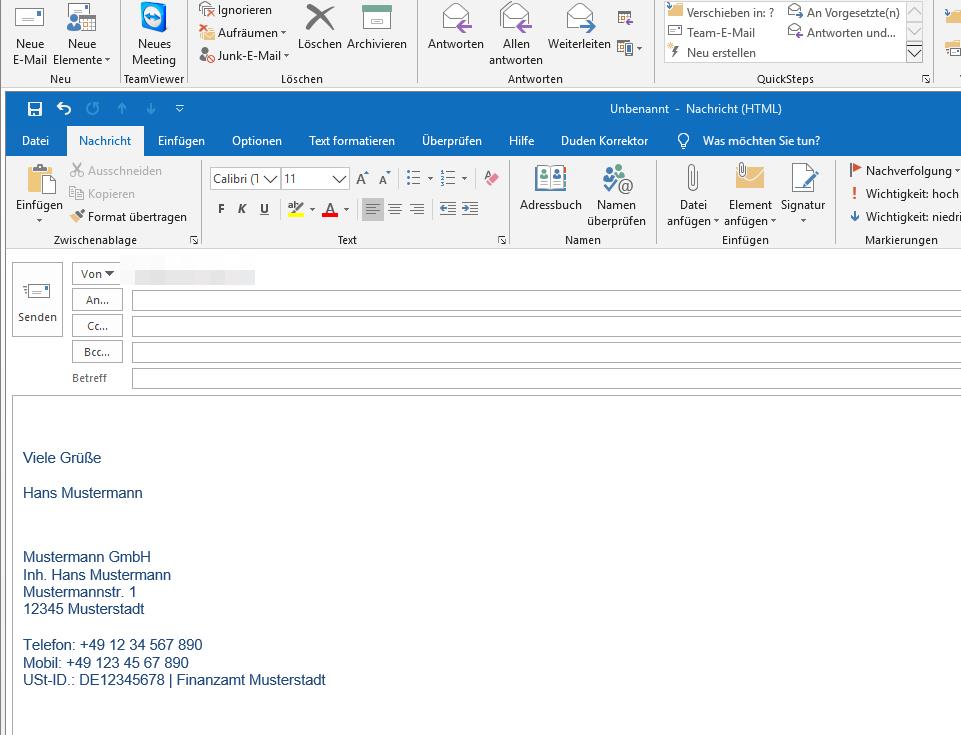Apply the yellow text highlight color
The image size is (961, 735).
tap(295, 209)
